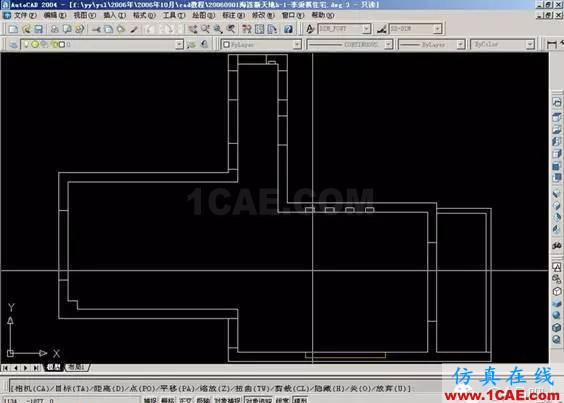Viewport: 564px width, 403px height.
Task: Click the Text Style icon
Action: click(x=310, y=29)
